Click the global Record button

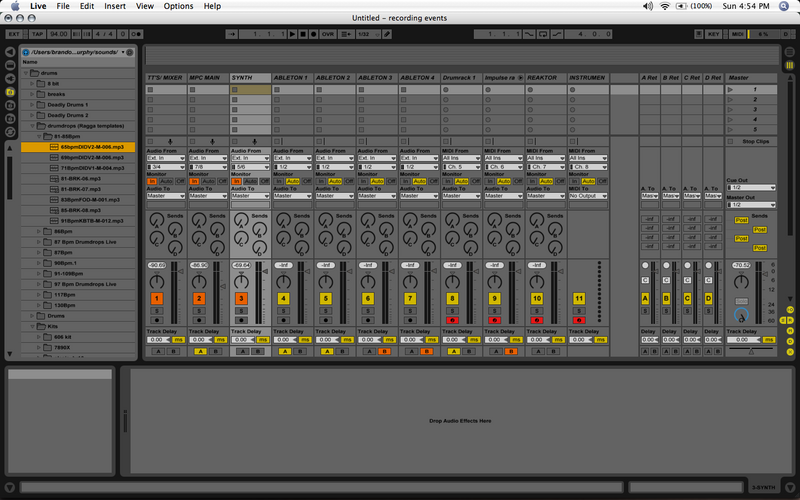314,34
